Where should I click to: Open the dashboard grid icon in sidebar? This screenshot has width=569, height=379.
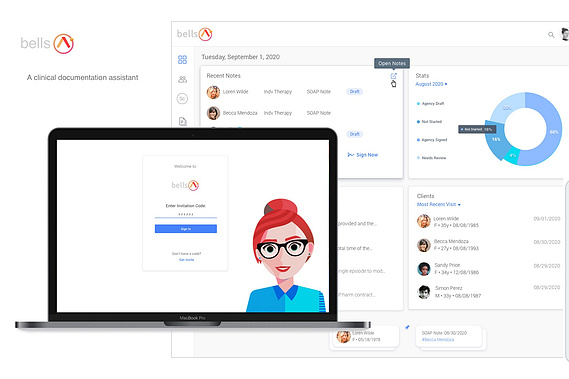tap(182, 60)
